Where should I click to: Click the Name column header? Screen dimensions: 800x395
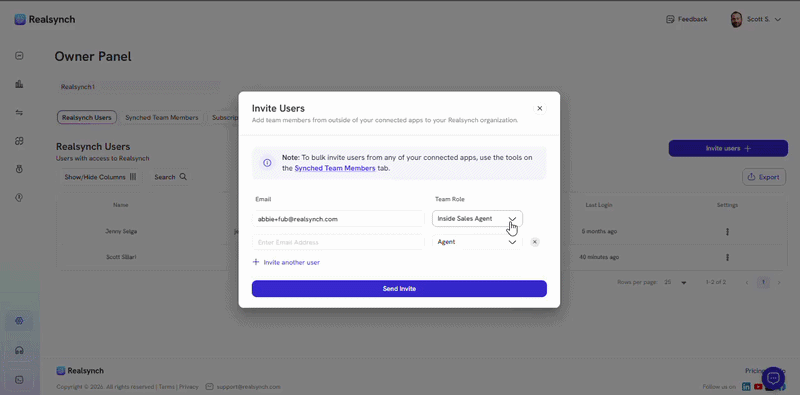[x=121, y=205]
